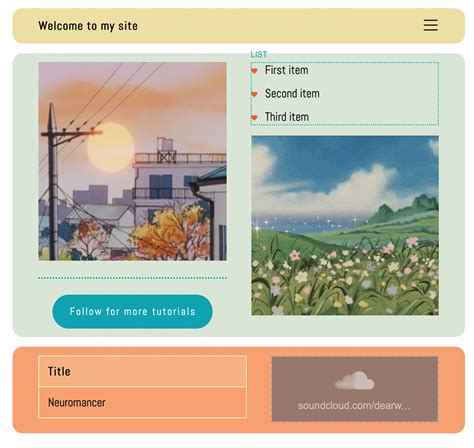Click the LIST block label

coord(259,54)
